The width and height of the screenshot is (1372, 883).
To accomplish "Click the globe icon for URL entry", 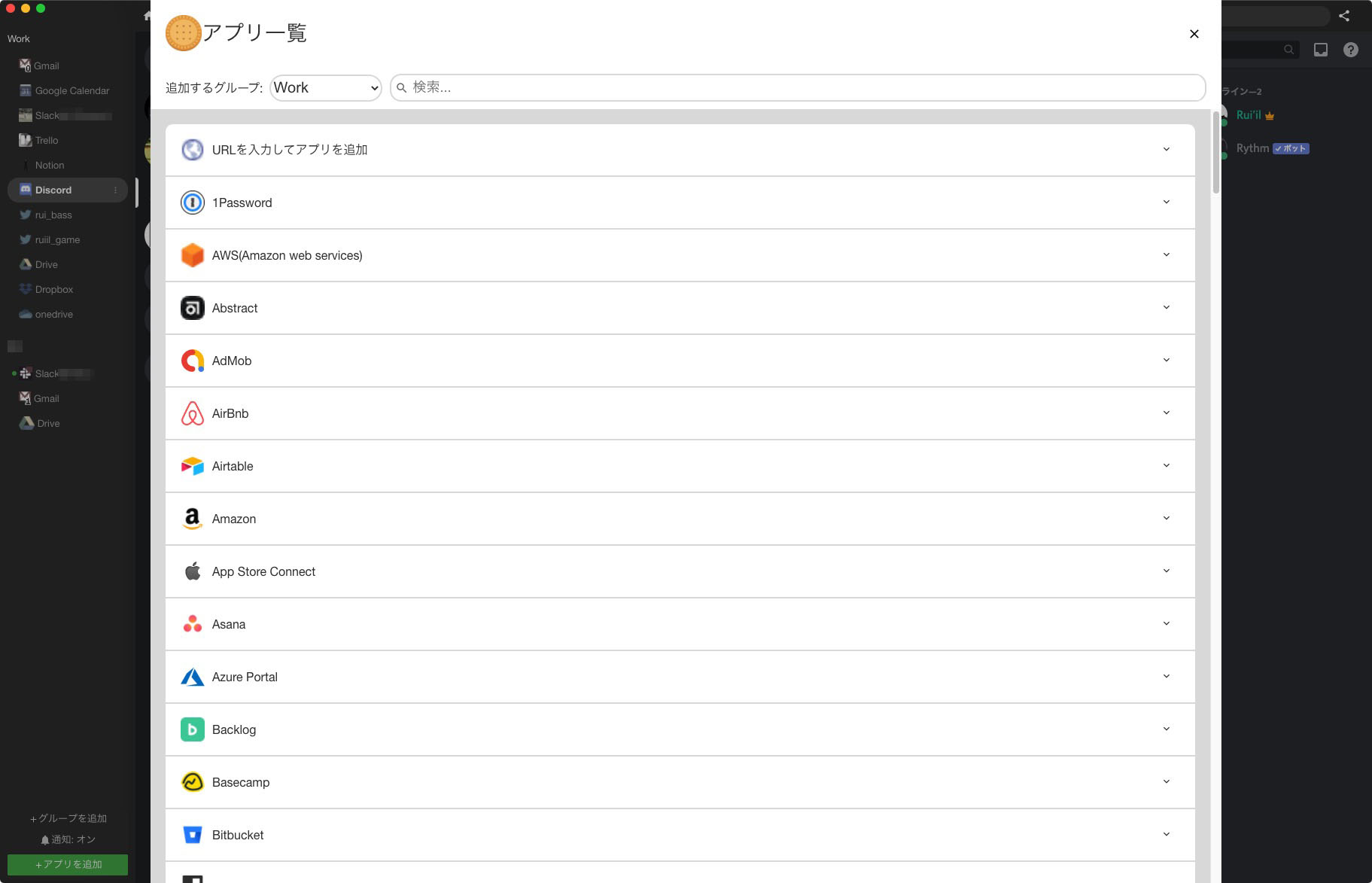I will (193, 150).
